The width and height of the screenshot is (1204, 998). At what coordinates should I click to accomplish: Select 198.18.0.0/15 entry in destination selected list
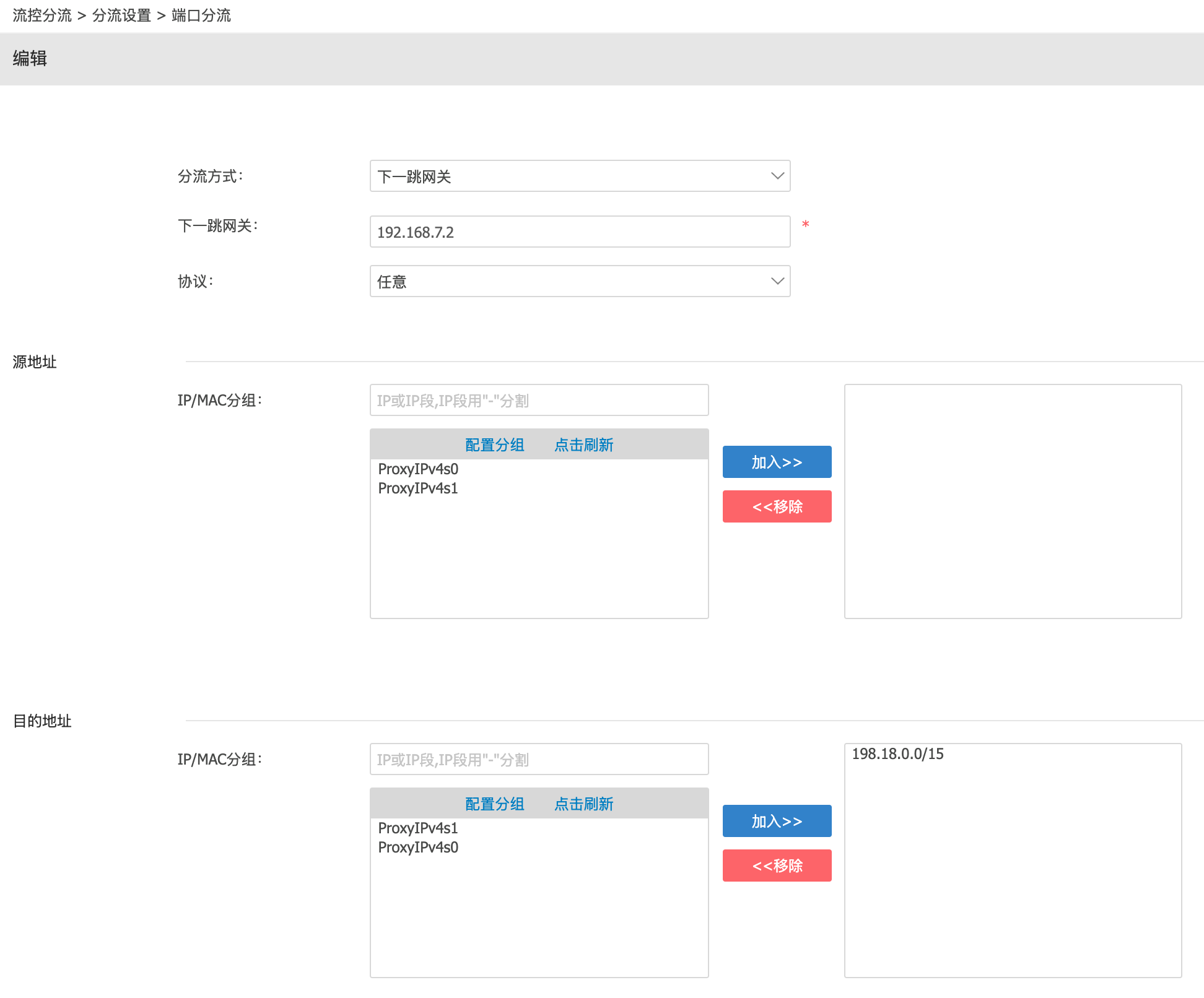(897, 753)
